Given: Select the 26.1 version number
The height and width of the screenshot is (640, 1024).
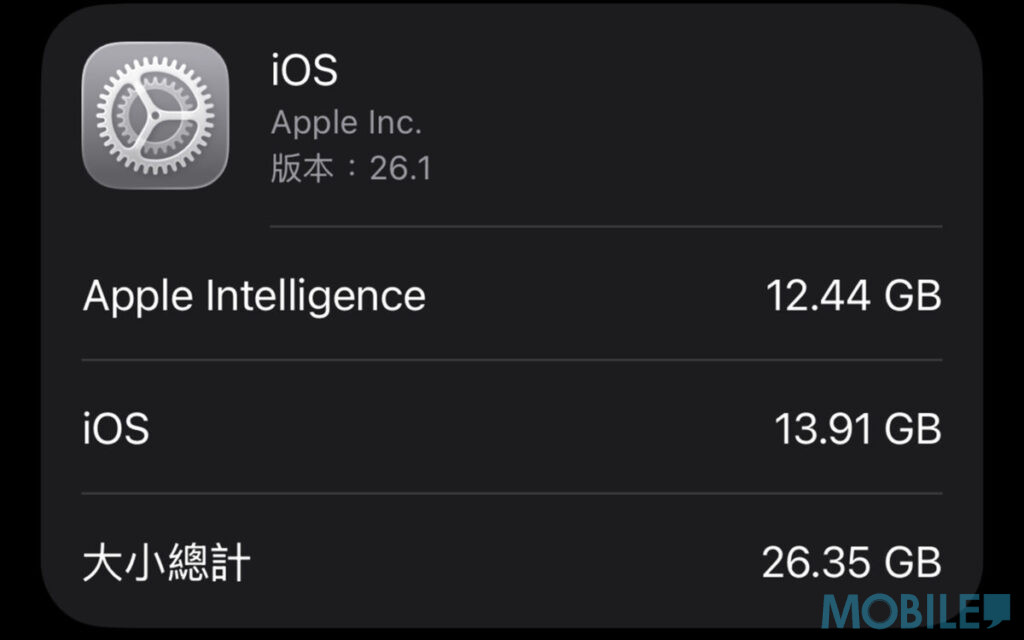Looking at the screenshot, I should coord(400,168).
